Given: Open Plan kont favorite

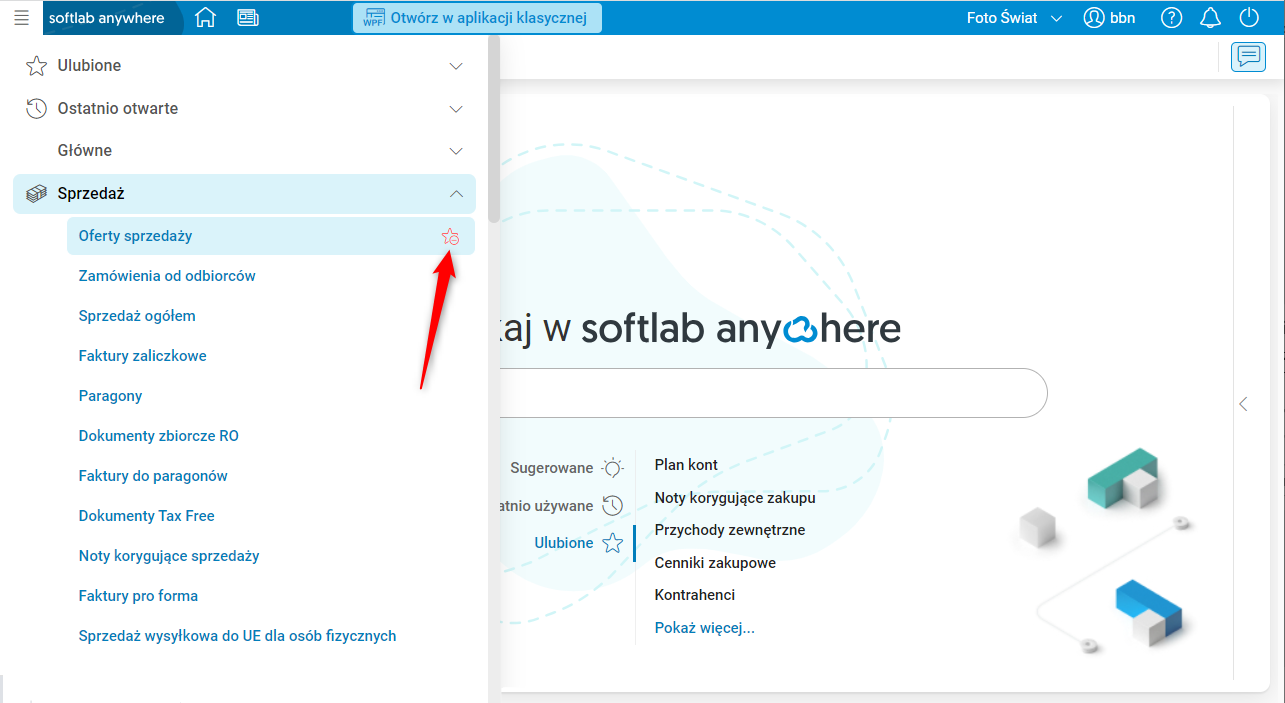Looking at the screenshot, I should coord(686,465).
